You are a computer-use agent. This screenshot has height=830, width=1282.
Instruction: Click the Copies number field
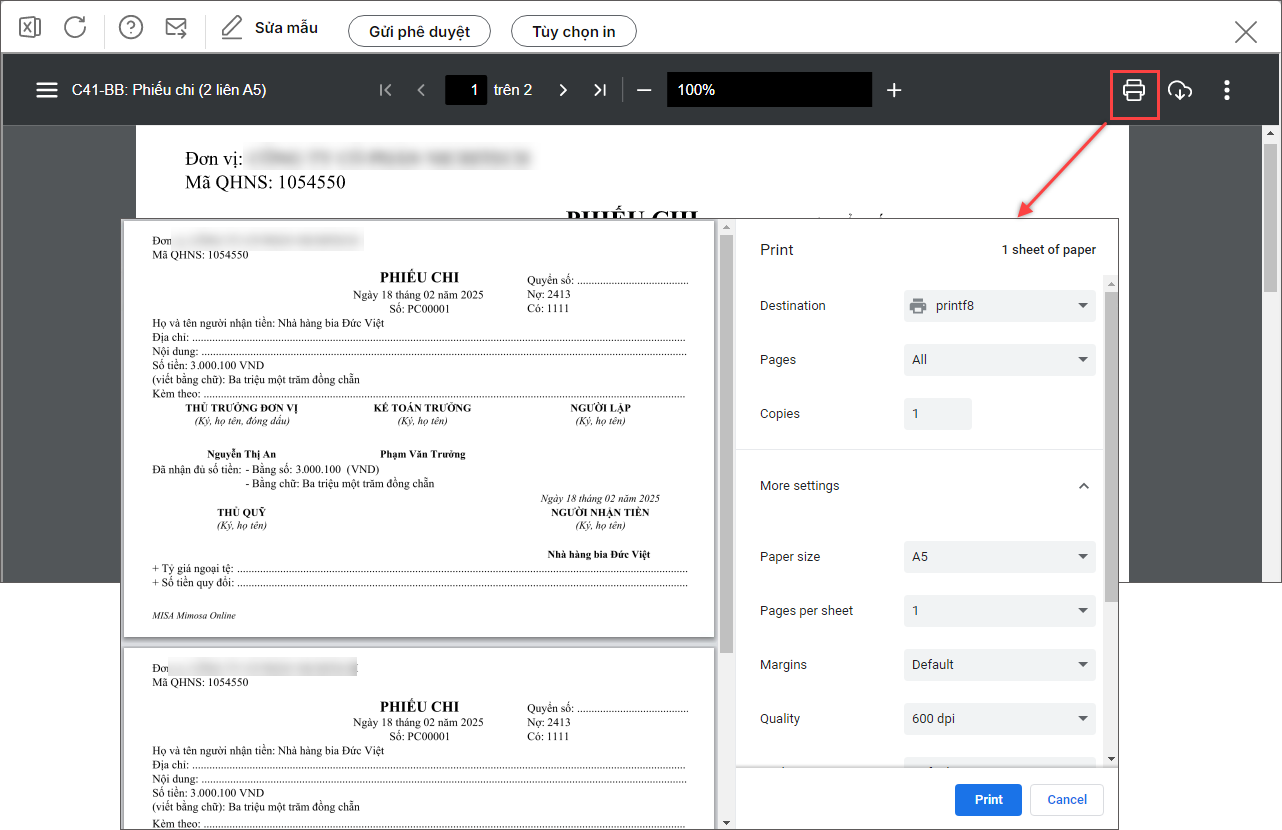[x=937, y=414]
